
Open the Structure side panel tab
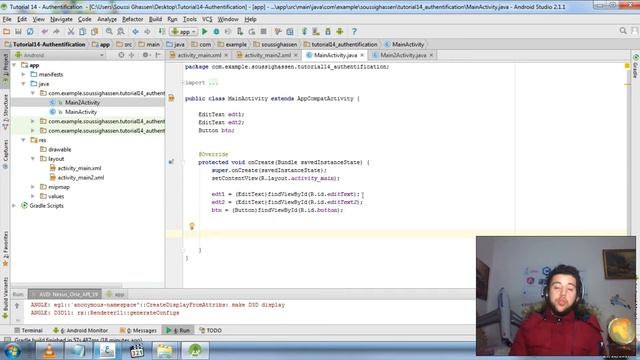(x=5, y=112)
